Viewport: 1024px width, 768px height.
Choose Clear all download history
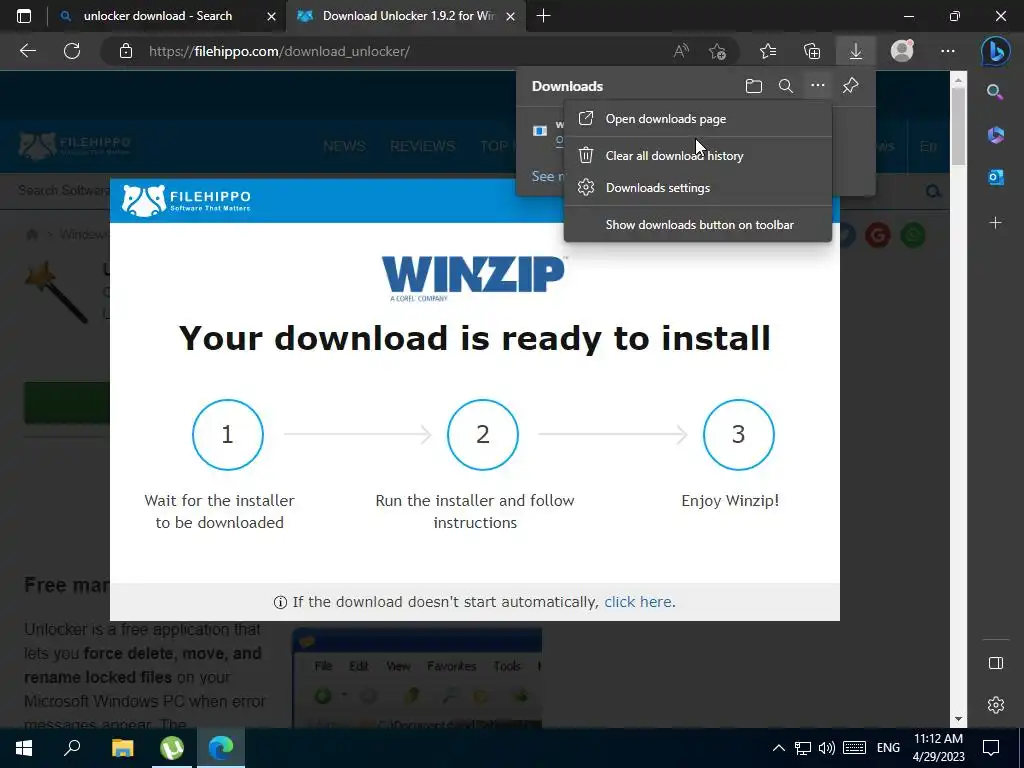click(697, 155)
